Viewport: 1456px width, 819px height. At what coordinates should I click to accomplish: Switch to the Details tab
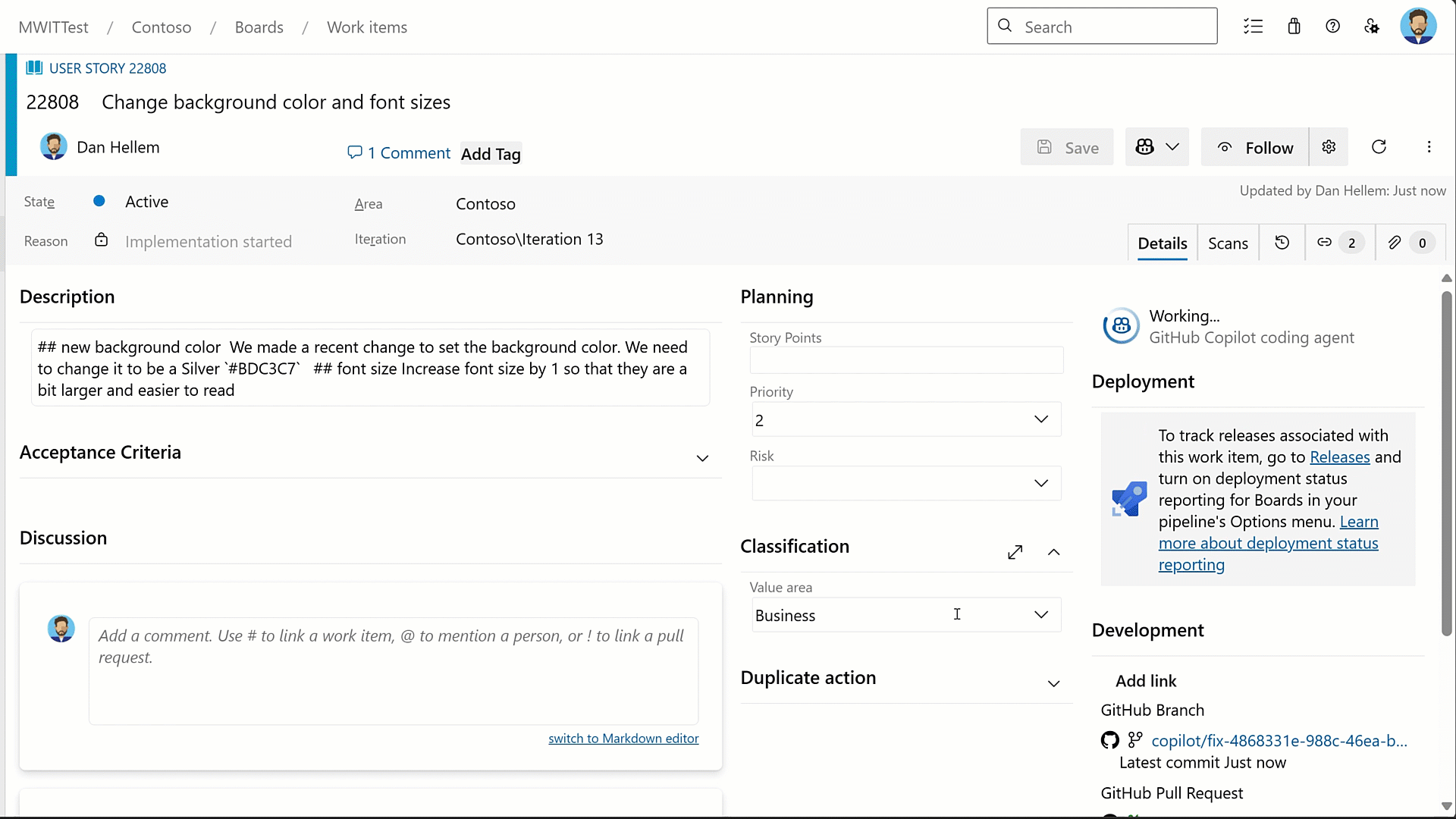coord(1163,243)
